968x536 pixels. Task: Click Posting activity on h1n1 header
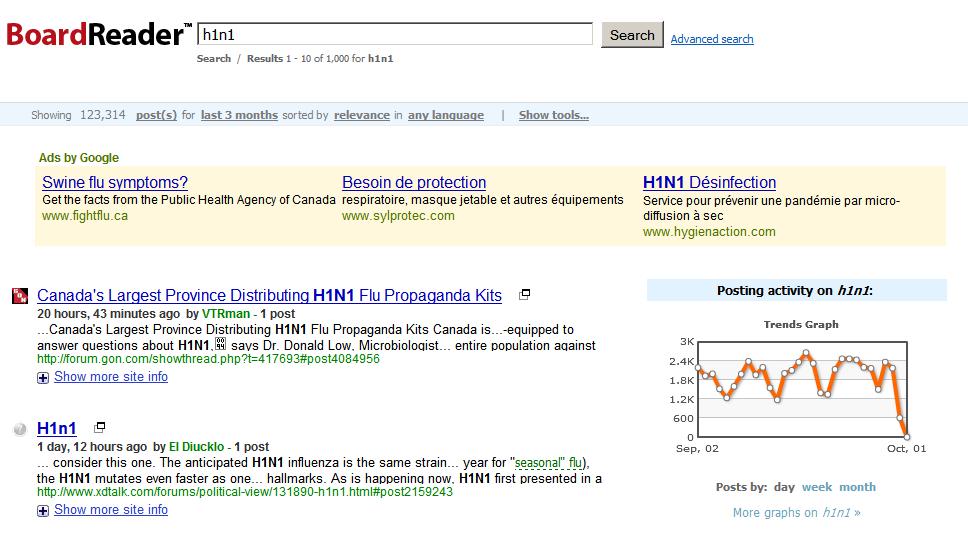(795, 291)
